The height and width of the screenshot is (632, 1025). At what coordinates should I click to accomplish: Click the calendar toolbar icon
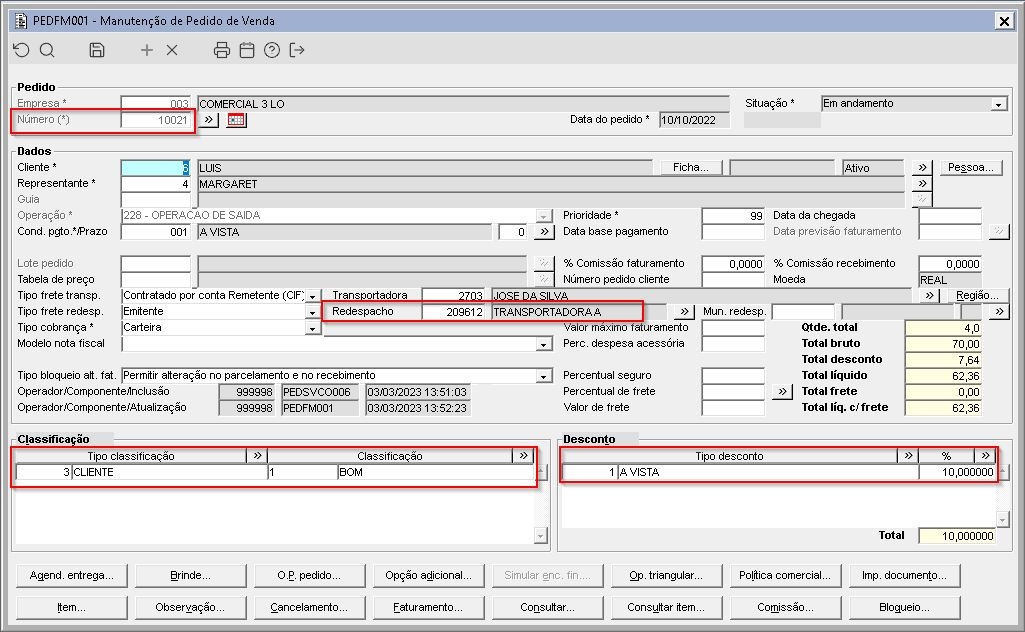coord(247,50)
